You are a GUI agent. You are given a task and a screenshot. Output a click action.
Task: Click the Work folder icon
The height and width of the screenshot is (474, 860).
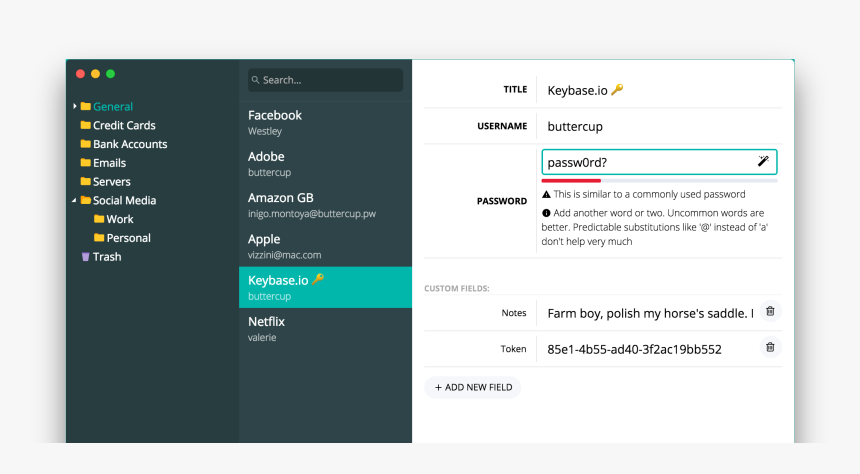(x=99, y=219)
